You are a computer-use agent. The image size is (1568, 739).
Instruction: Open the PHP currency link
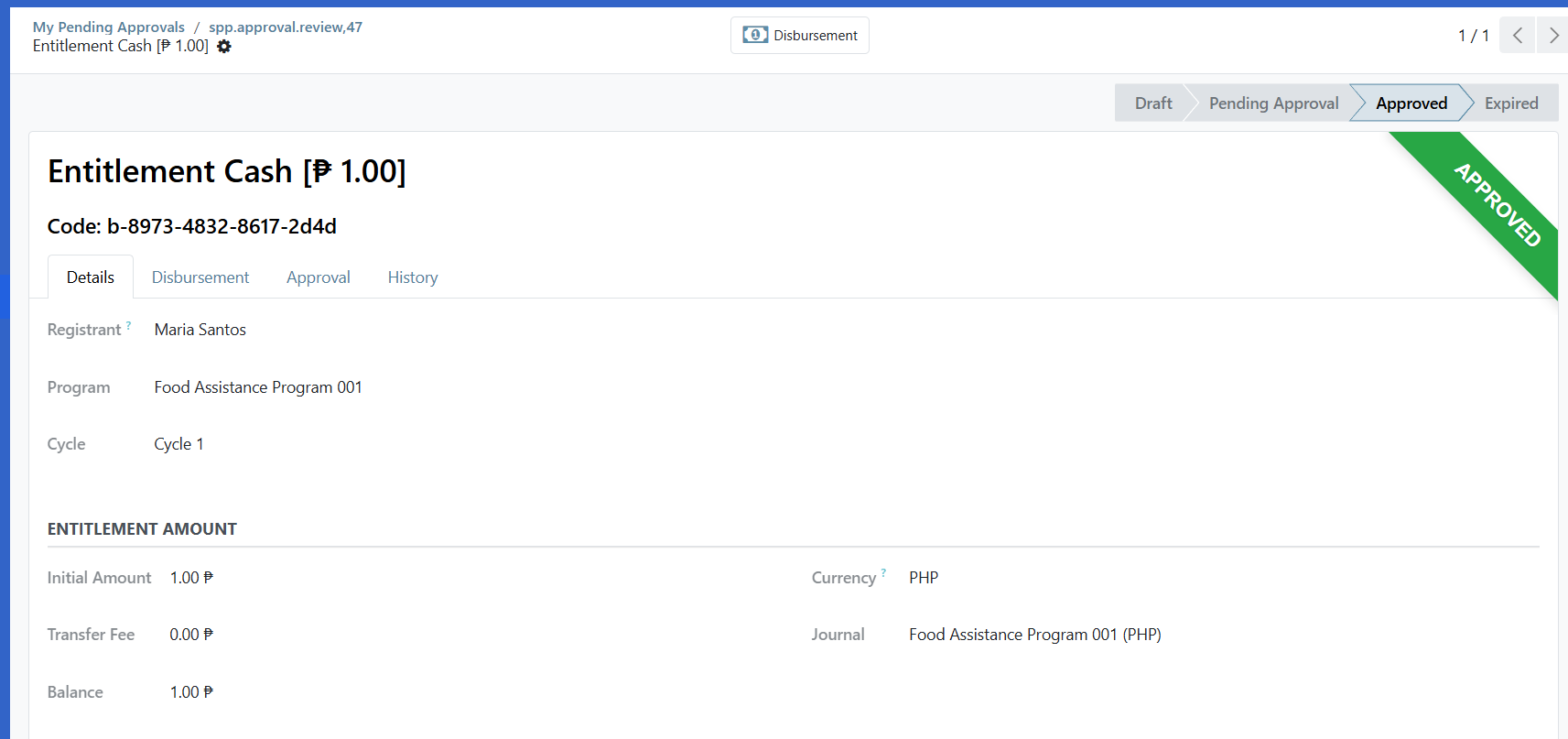(x=924, y=578)
